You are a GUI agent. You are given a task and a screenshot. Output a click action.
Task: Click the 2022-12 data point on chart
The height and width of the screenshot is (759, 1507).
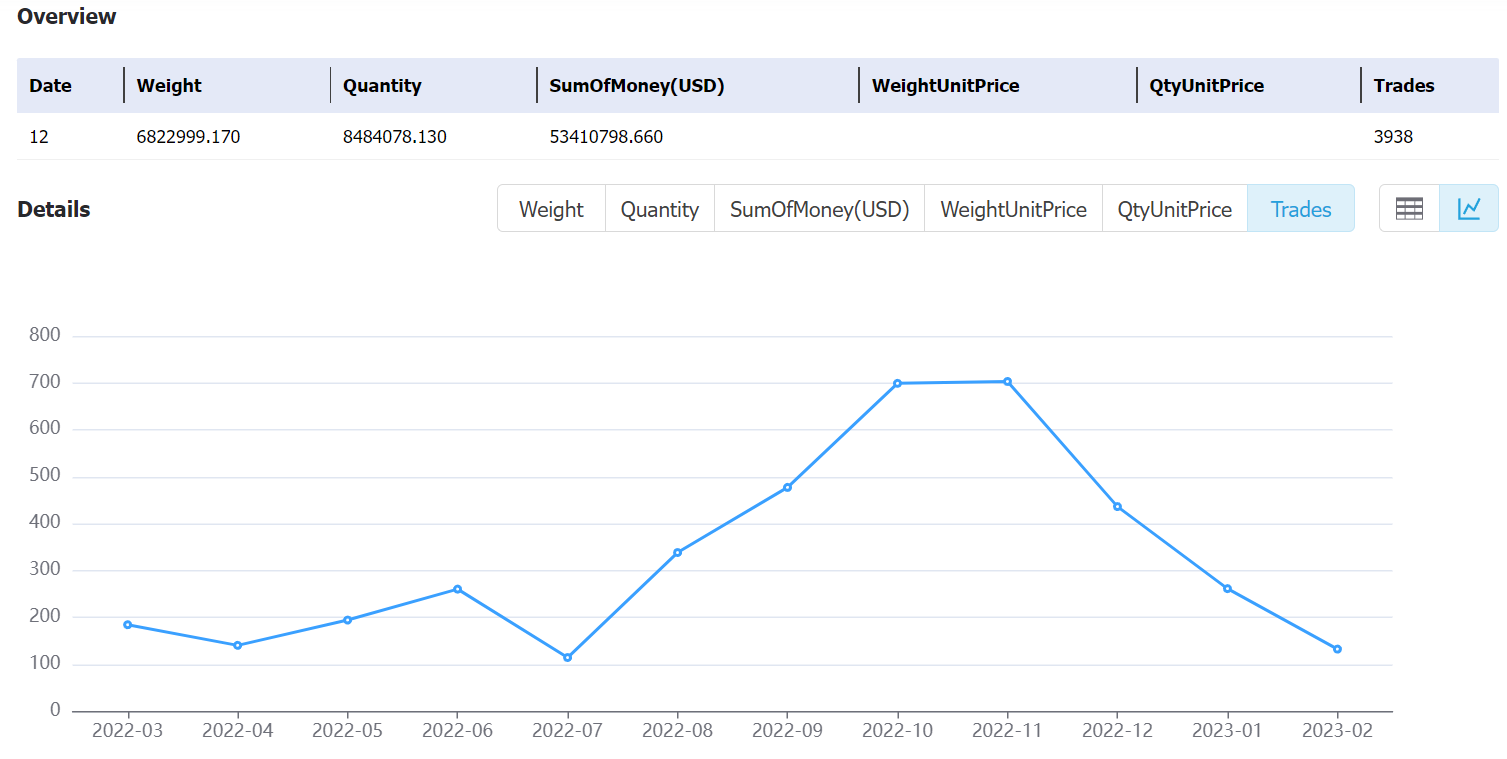[1117, 506]
